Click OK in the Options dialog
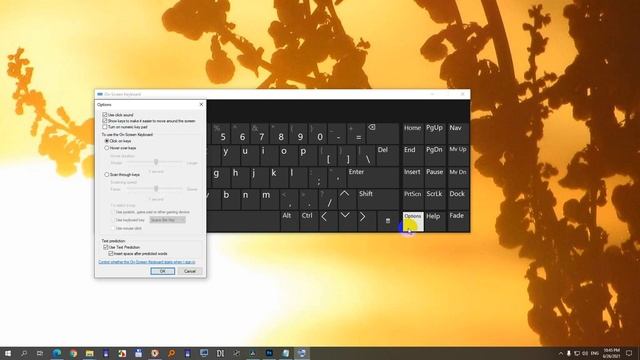This screenshot has height=360, width=640. [162, 271]
